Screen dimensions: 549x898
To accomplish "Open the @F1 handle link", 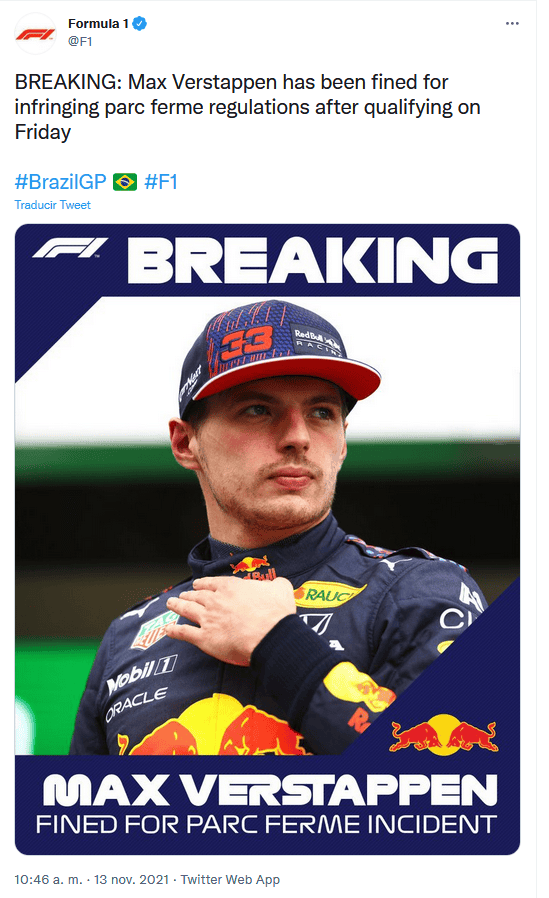I will [x=80, y=41].
